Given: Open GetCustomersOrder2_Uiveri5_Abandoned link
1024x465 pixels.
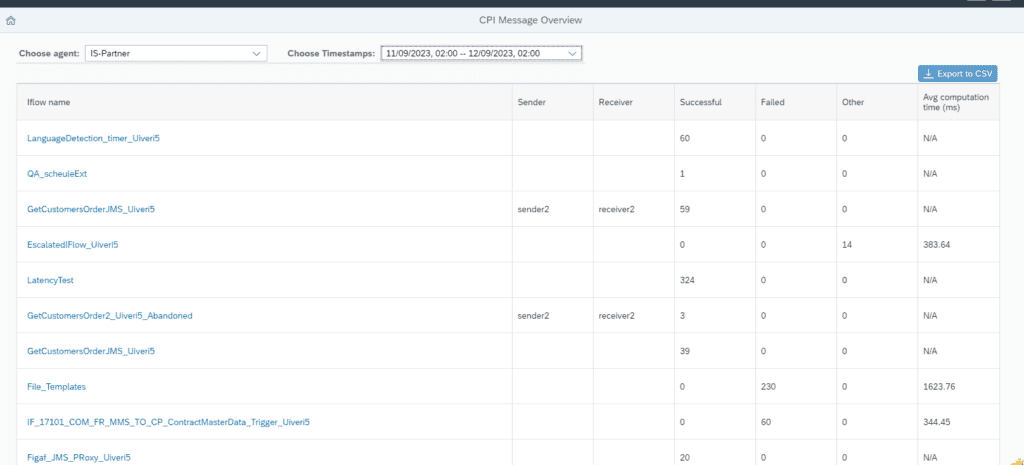Looking at the screenshot, I should (x=110, y=315).
